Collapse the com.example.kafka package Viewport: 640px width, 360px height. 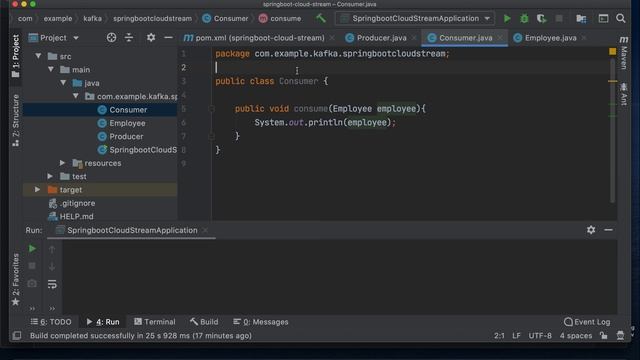76,96
